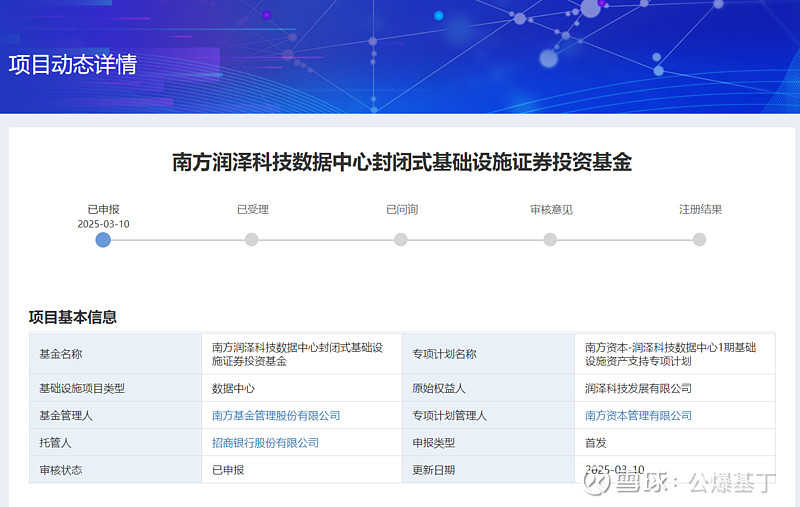Click the 审核意见 step label
Screen dimensions: 800x507
551,210
